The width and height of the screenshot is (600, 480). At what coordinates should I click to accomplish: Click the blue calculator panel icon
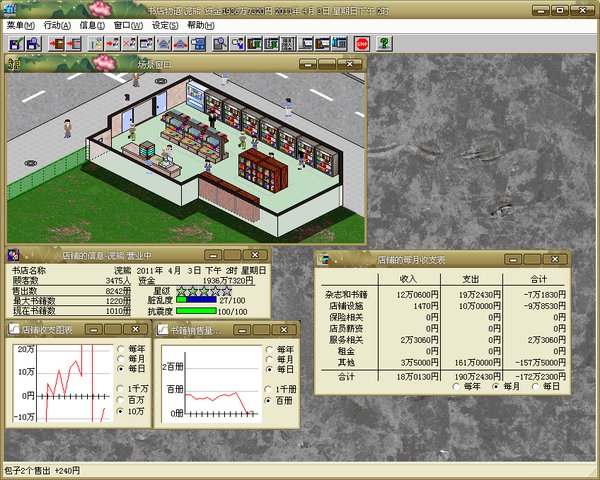pyautogui.click(x=198, y=44)
